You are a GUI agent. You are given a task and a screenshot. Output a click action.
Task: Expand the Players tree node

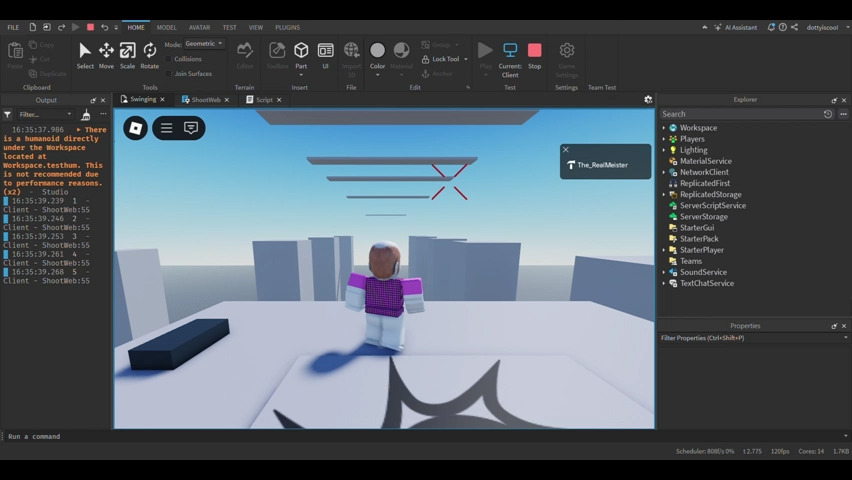click(663, 139)
